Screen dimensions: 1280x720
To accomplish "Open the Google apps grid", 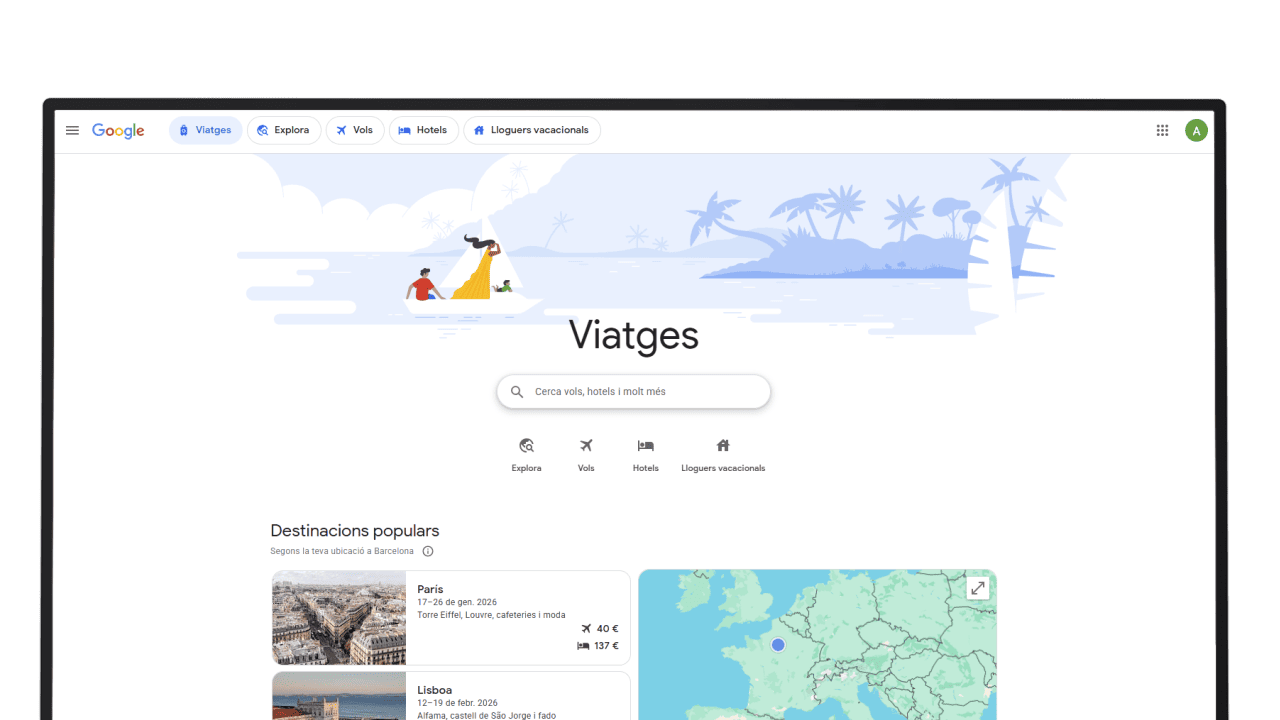I will (x=1162, y=130).
